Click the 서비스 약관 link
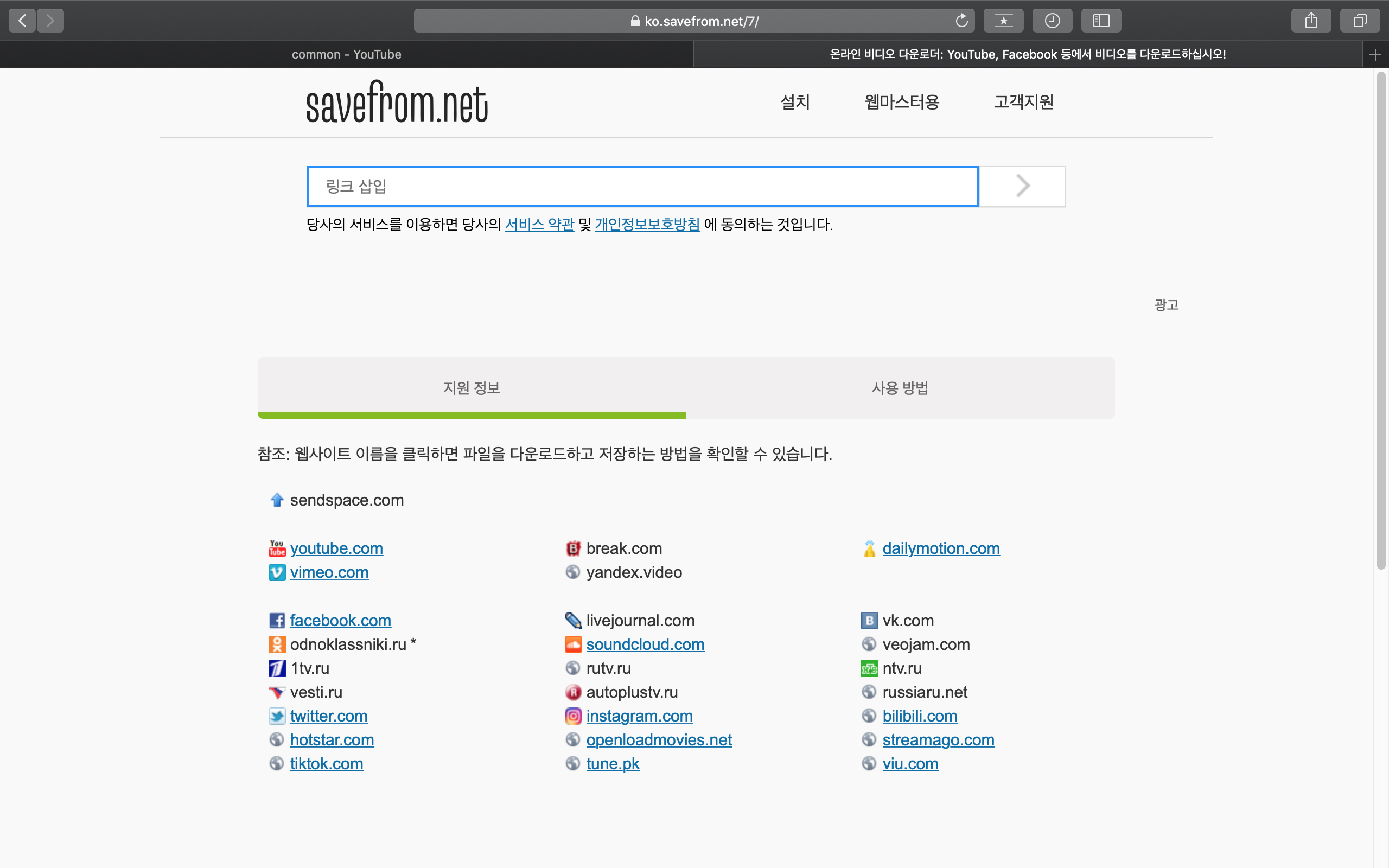Image resolution: width=1389 pixels, height=868 pixels. click(539, 225)
